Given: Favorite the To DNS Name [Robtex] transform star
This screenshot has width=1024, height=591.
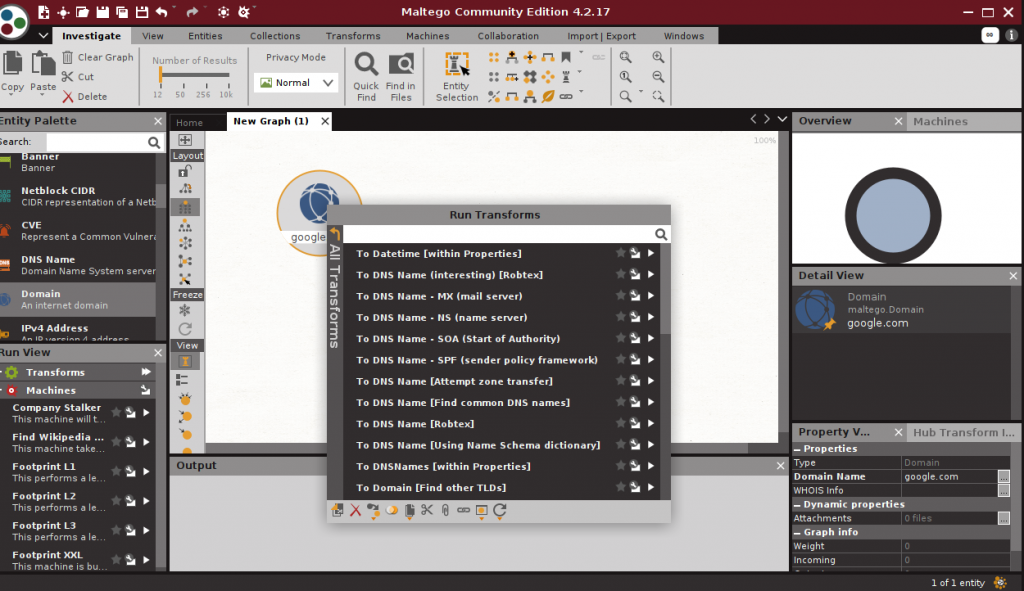Looking at the screenshot, I should pos(620,423).
